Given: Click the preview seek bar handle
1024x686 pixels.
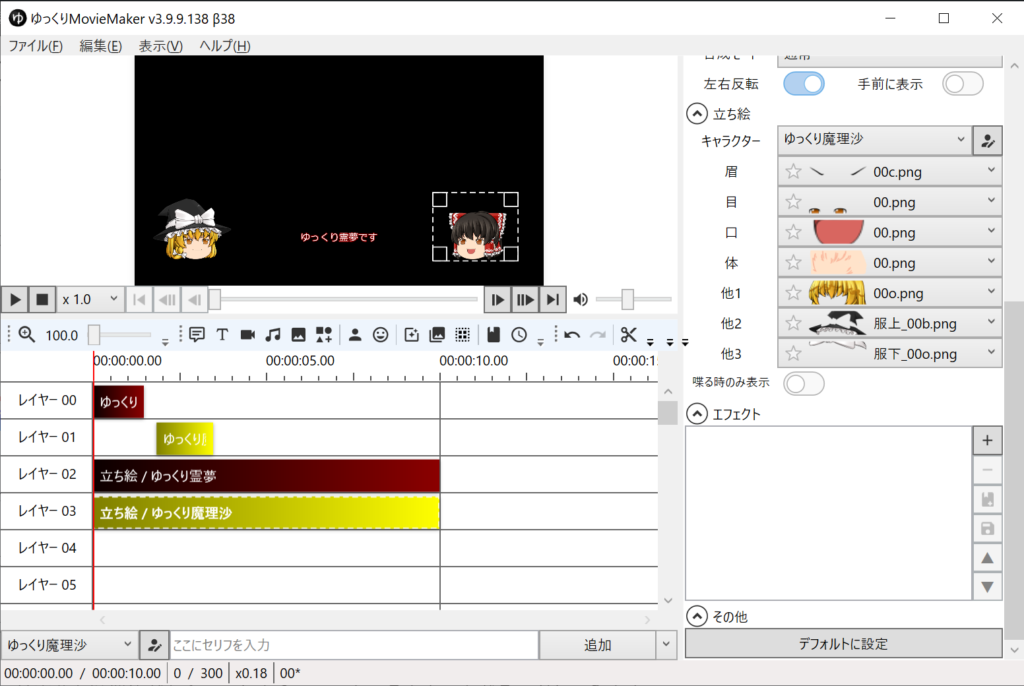Looking at the screenshot, I should tap(214, 300).
